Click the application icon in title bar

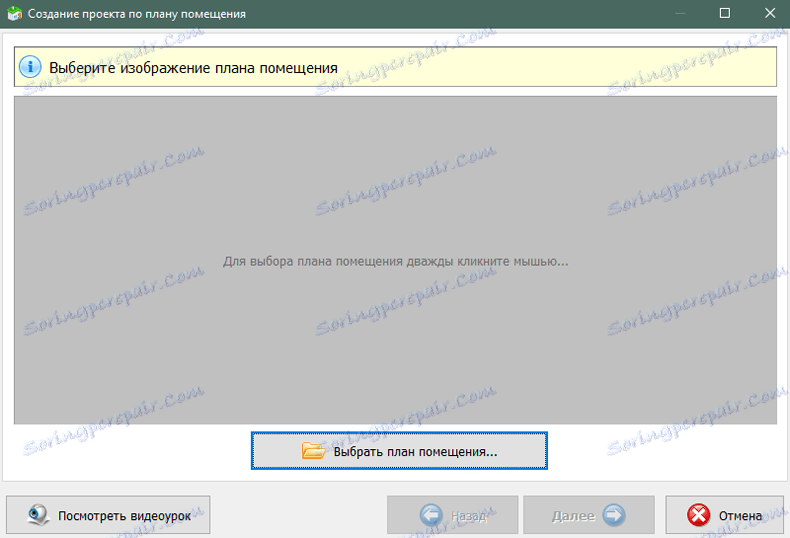coord(15,14)
